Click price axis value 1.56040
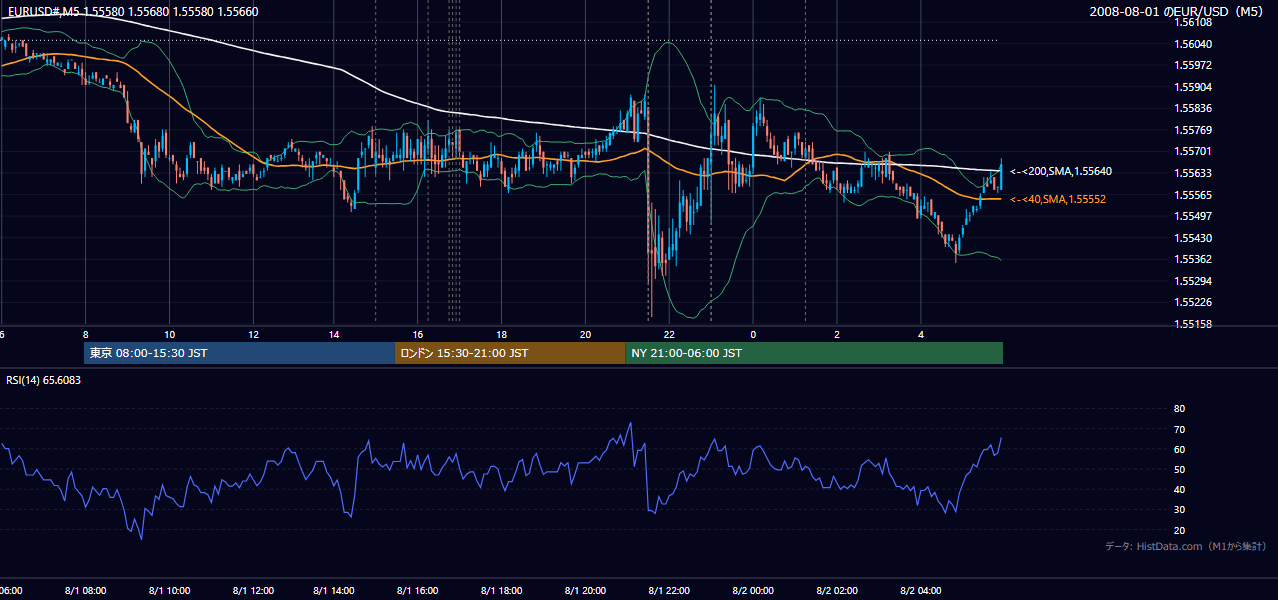The width and height of the screenshot is (1278, 600). pyautogui.click(x=1193, y=44)
